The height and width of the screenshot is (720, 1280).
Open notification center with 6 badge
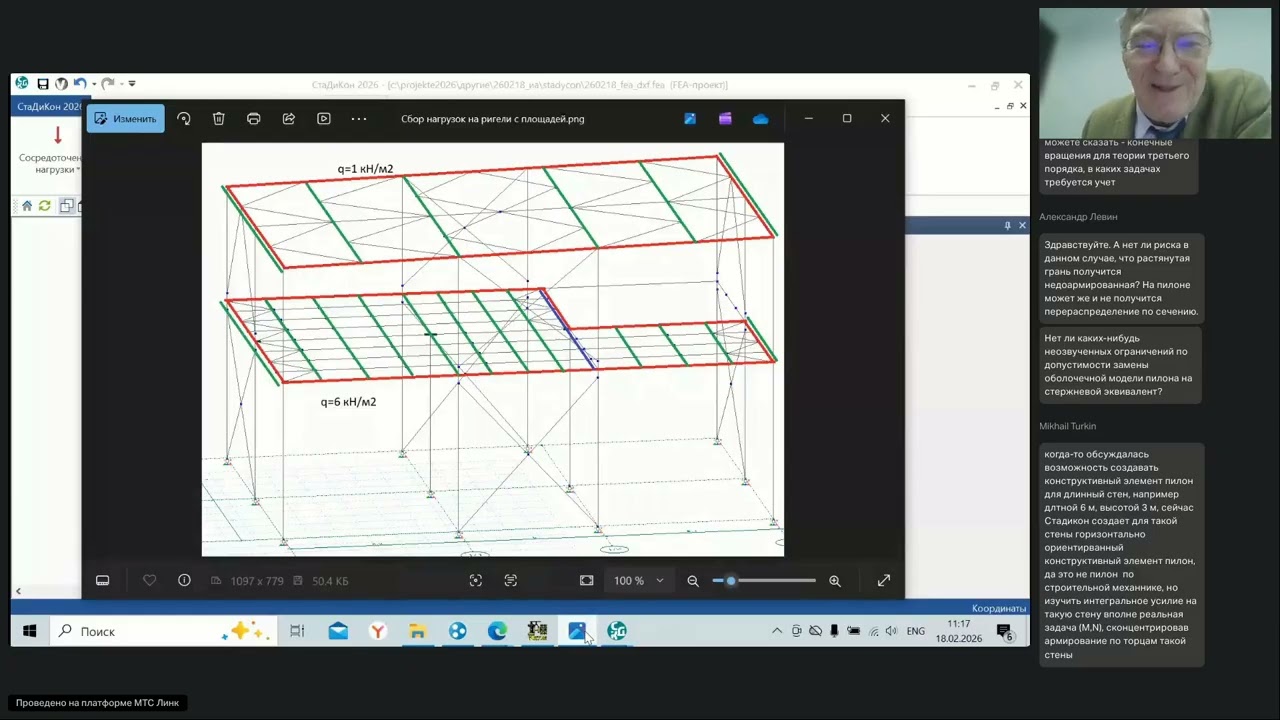point(1005,631)
